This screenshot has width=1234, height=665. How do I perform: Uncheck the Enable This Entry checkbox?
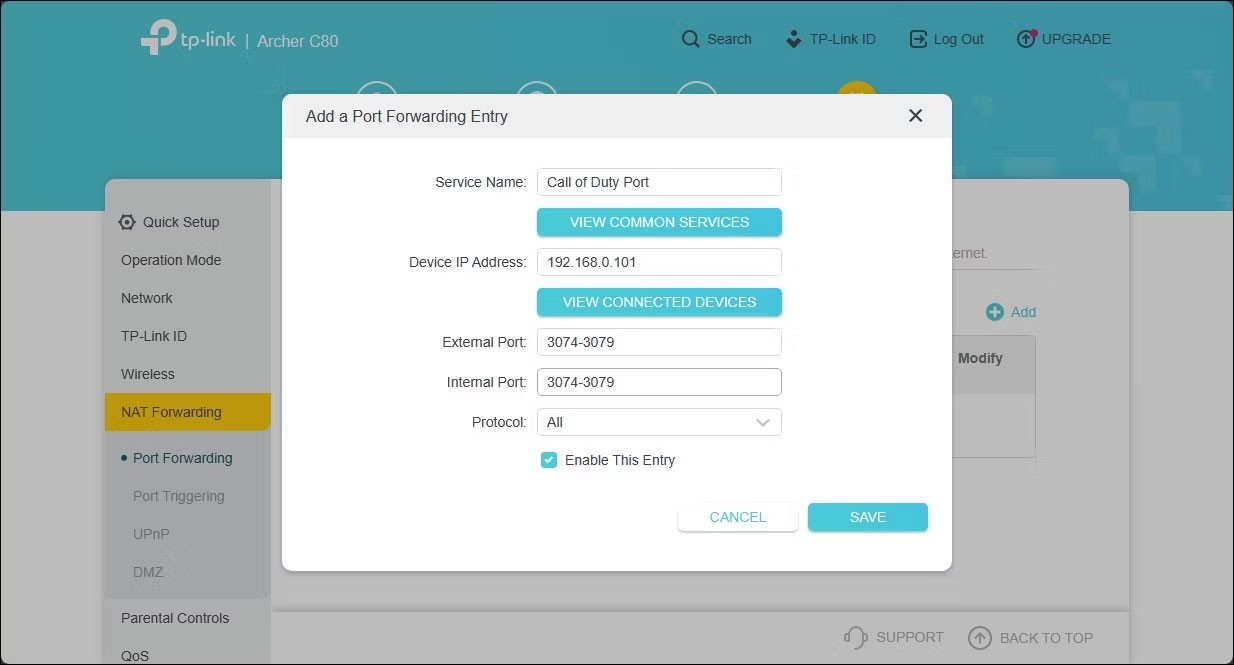click(x=549, y=460)
